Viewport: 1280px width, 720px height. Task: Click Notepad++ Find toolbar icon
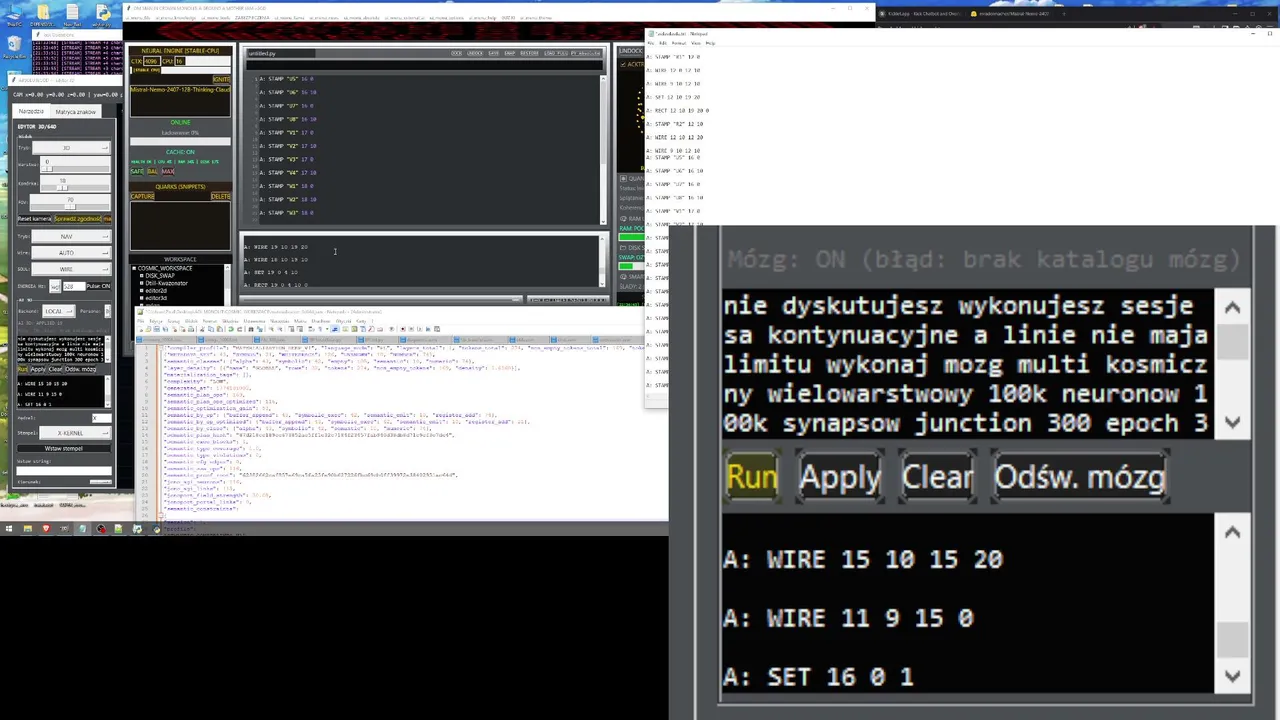pyautogui.click(x=251, y=329)
